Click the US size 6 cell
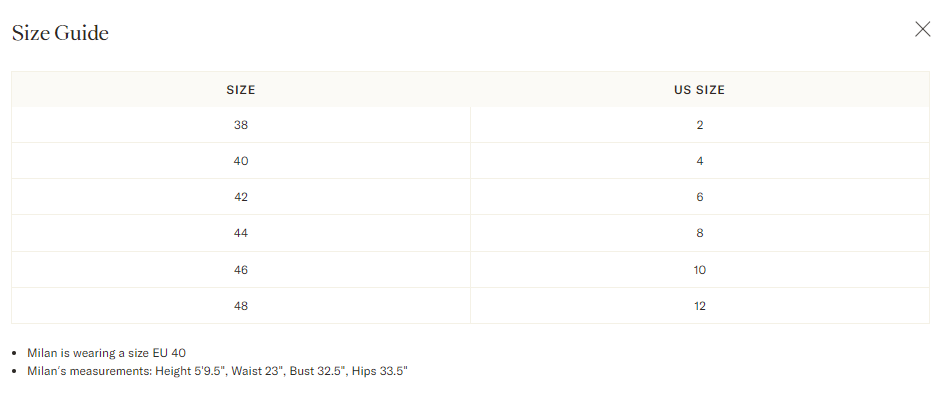 pyautogui.click(x=700, y=197)
